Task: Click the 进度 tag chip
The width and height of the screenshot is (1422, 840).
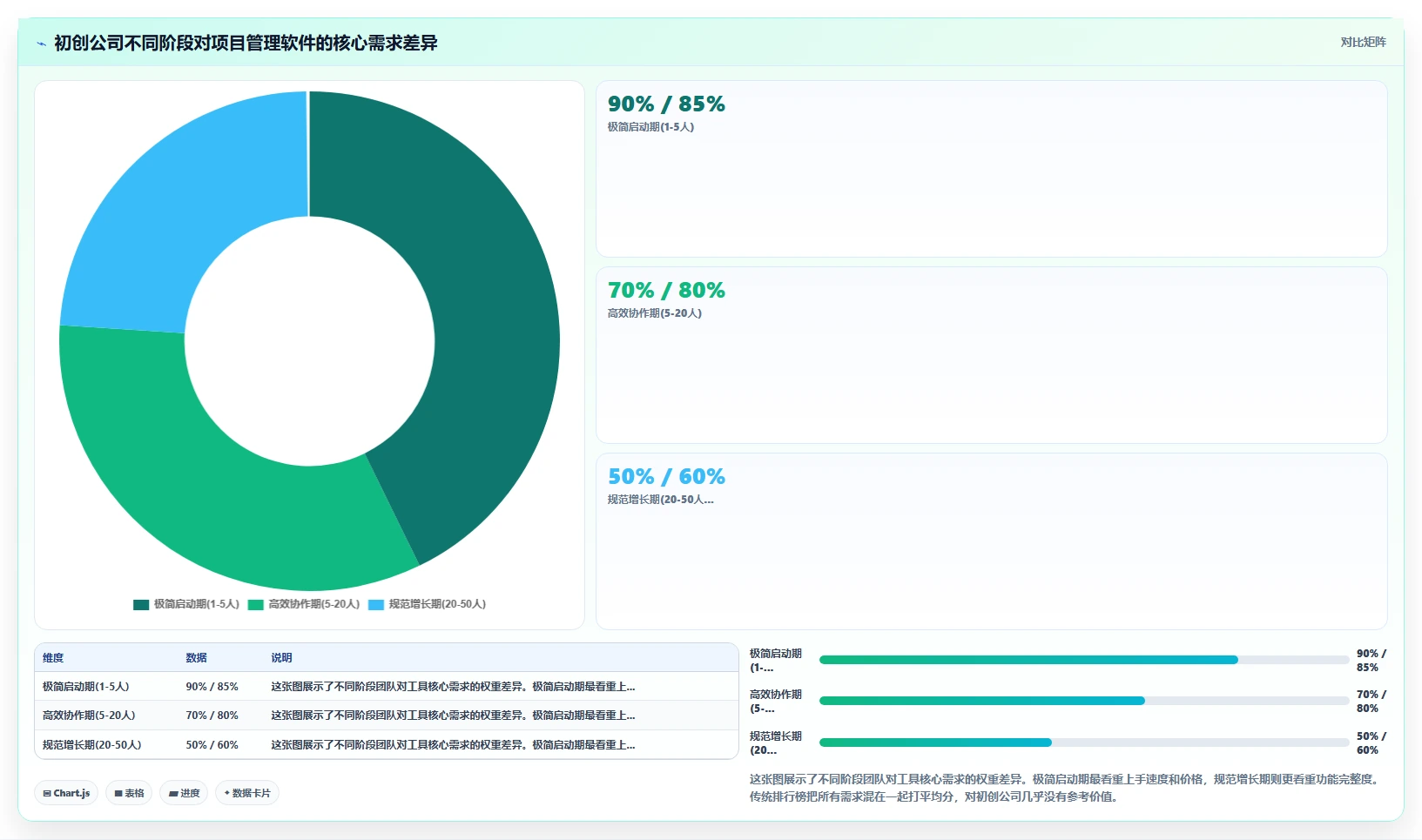Action: (x=184, y=793)
